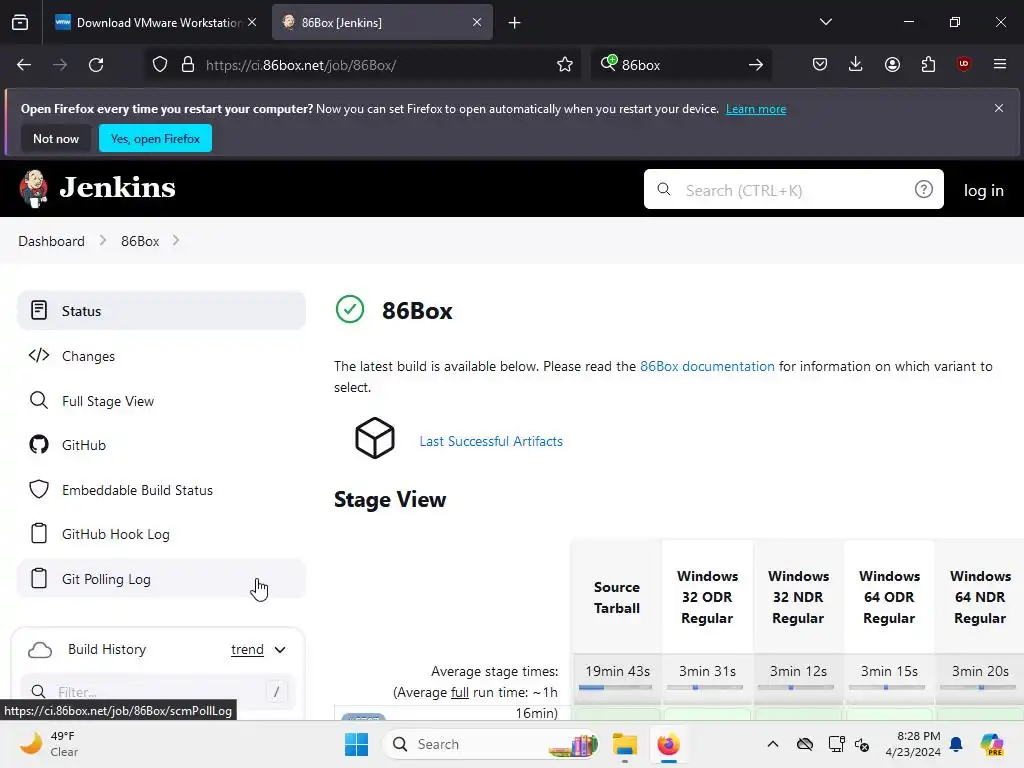Viewport: 1024px width, 768px height.
Task: Click the package box artifacts icon
Action: coord(375,438)
